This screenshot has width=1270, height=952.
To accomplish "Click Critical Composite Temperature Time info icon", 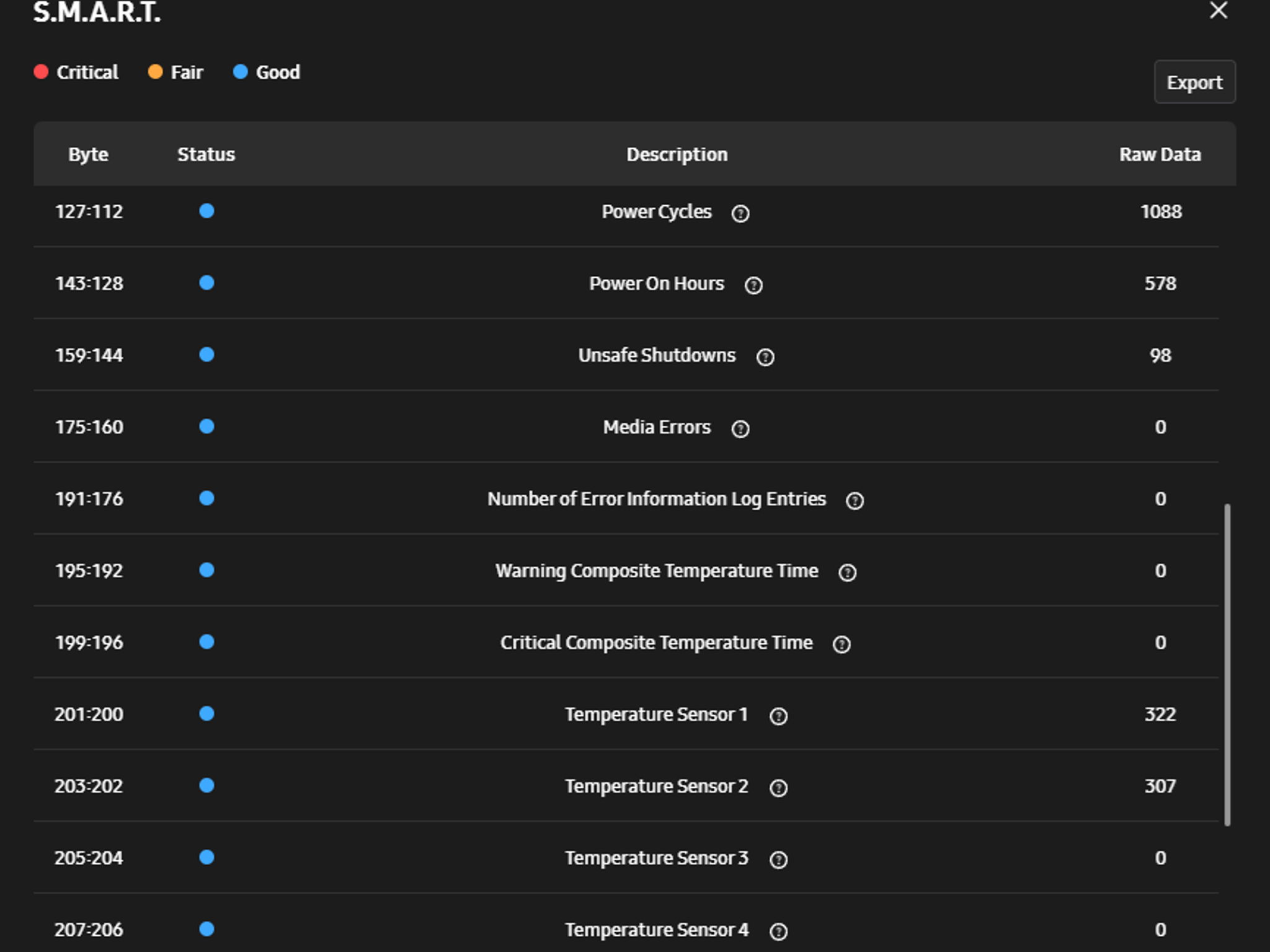I will pyautogui.click(x=841, y=645).
